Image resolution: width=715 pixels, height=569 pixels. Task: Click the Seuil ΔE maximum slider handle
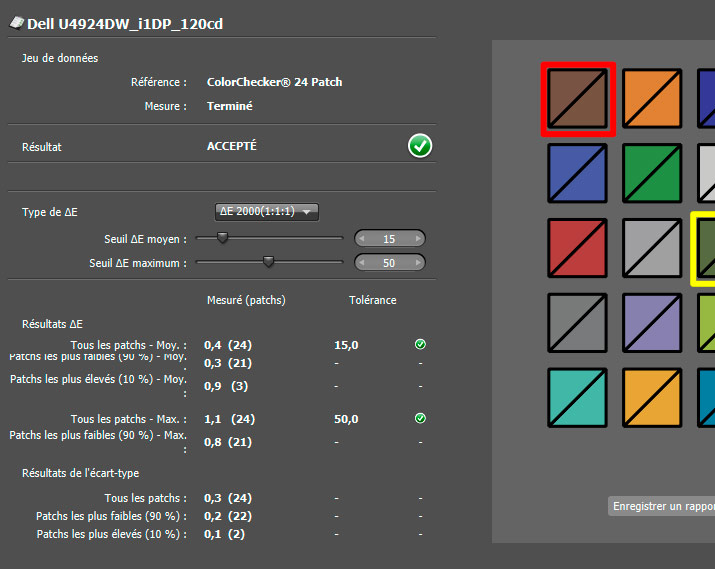269,262
